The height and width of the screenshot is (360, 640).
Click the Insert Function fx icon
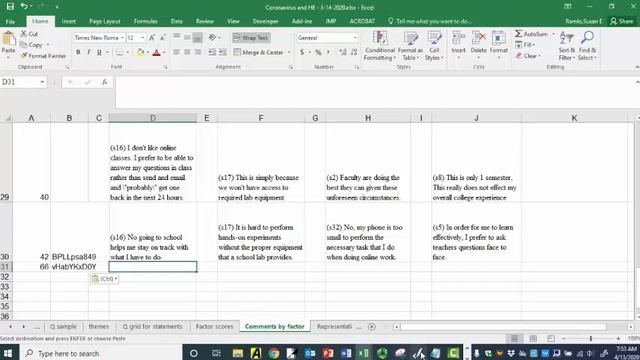click(104, 82)
